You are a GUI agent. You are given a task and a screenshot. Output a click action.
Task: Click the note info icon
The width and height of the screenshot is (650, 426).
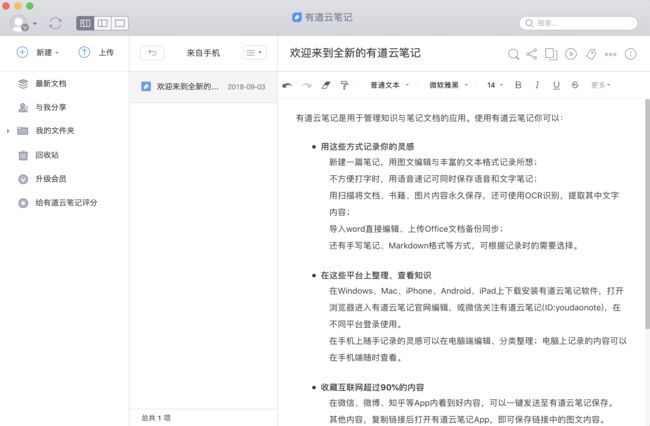[x=631, y=54]
